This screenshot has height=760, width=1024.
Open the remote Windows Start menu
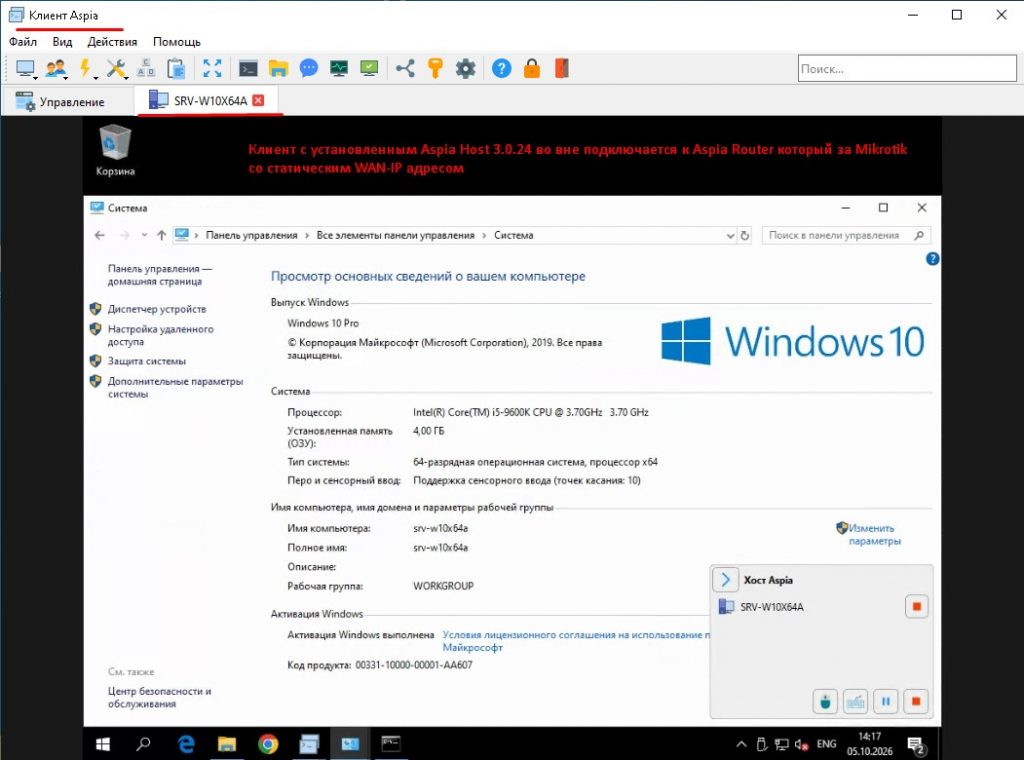tap(103, 744)
